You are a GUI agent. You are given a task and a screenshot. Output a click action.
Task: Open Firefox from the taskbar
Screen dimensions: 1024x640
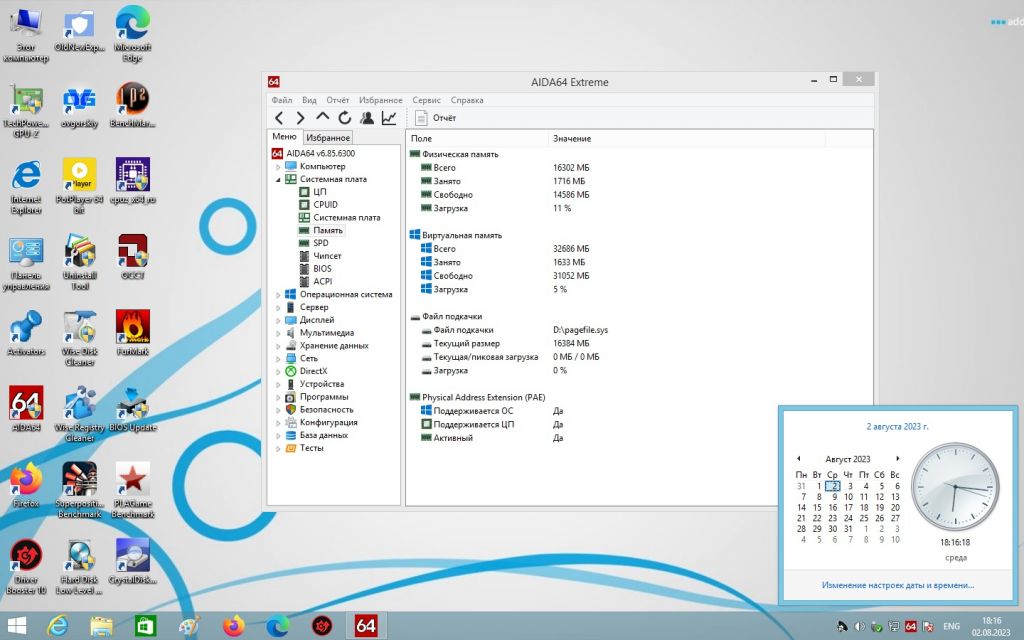tap(233, 626)
